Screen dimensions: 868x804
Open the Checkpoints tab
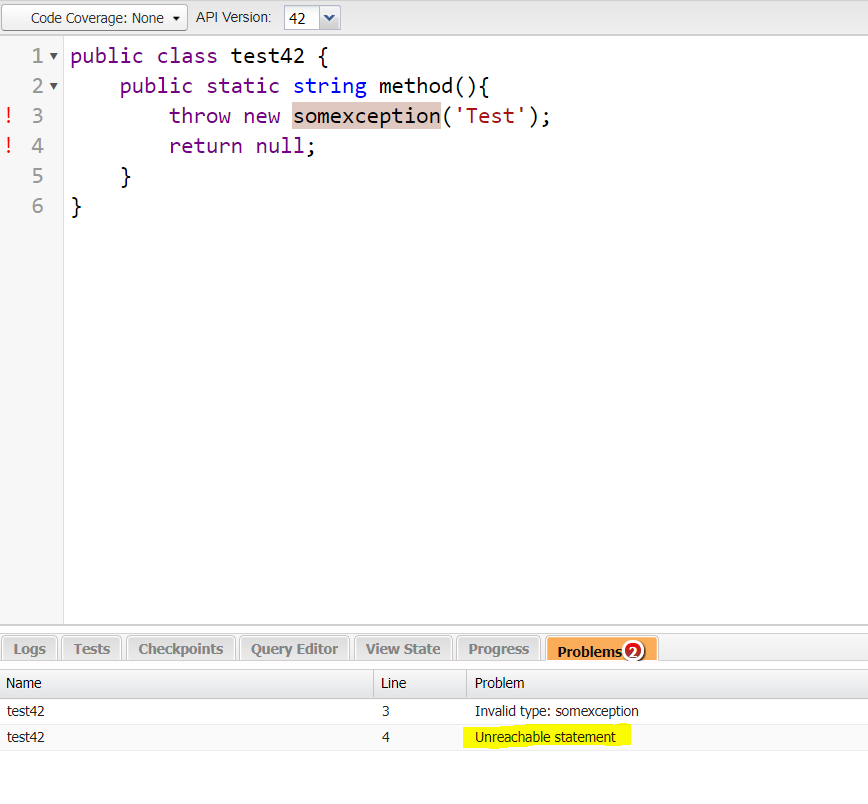[x=180, y=648]
